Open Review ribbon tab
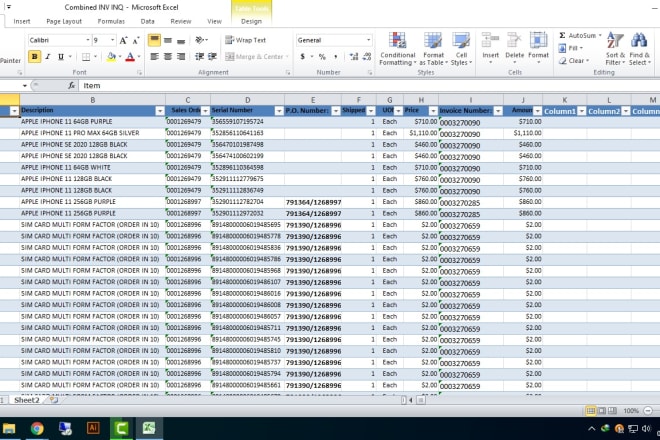Screen dimensions: 660x440 pos(181,21)
